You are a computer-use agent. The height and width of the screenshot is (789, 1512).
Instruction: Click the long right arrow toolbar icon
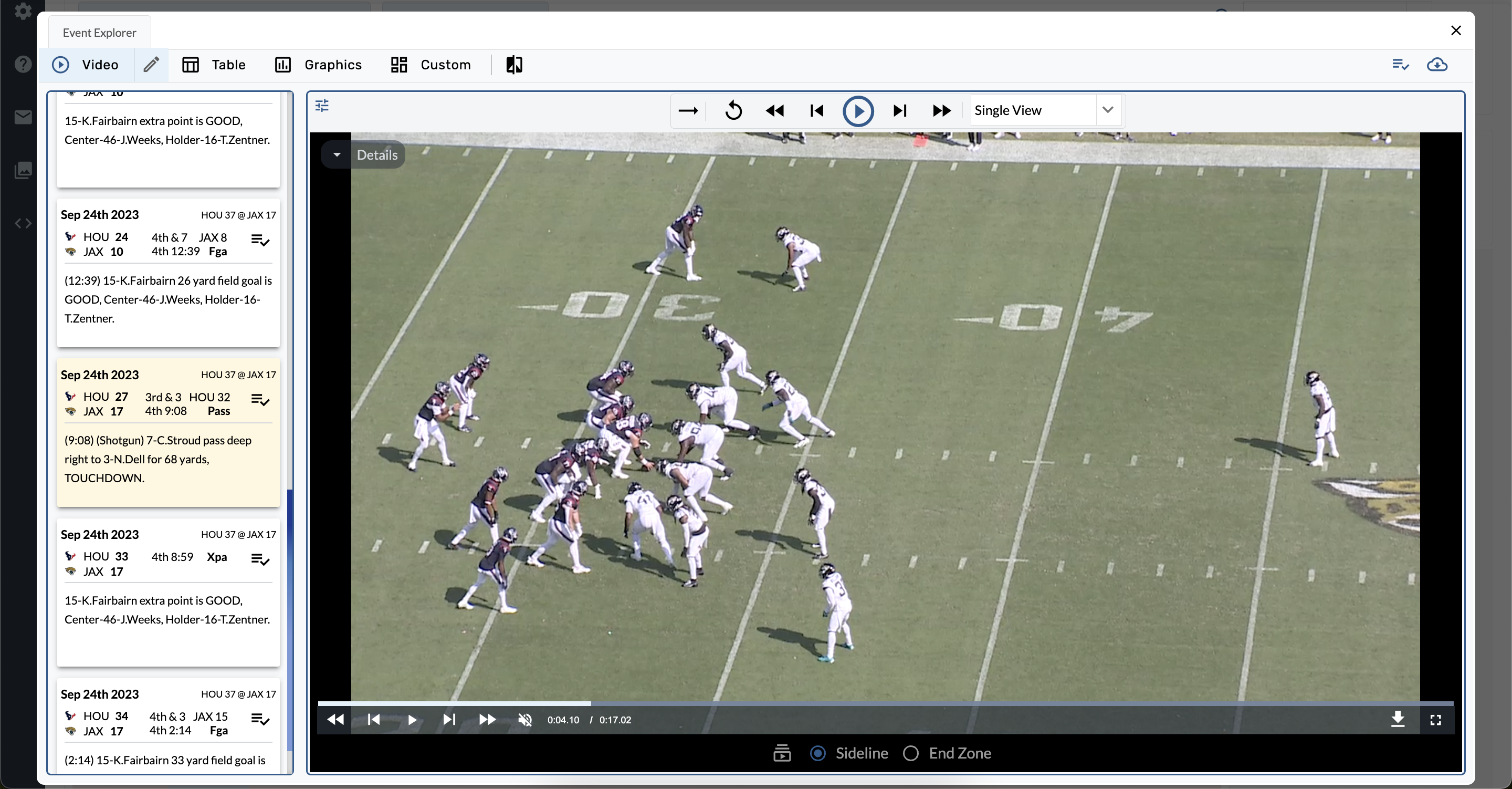click(688, 110)
